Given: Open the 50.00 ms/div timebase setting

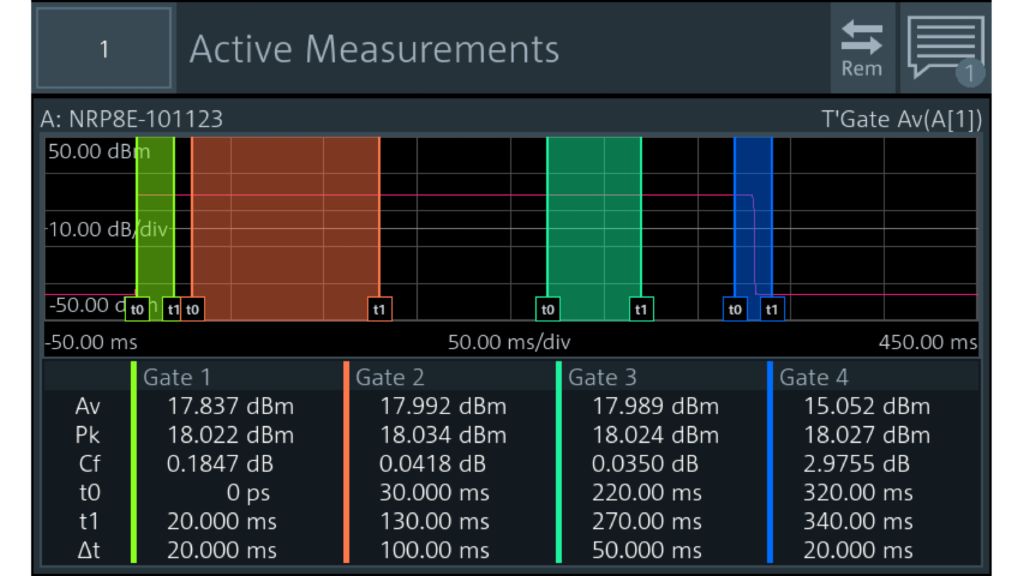Looking at the screenshot, I should tap(510, 342).
